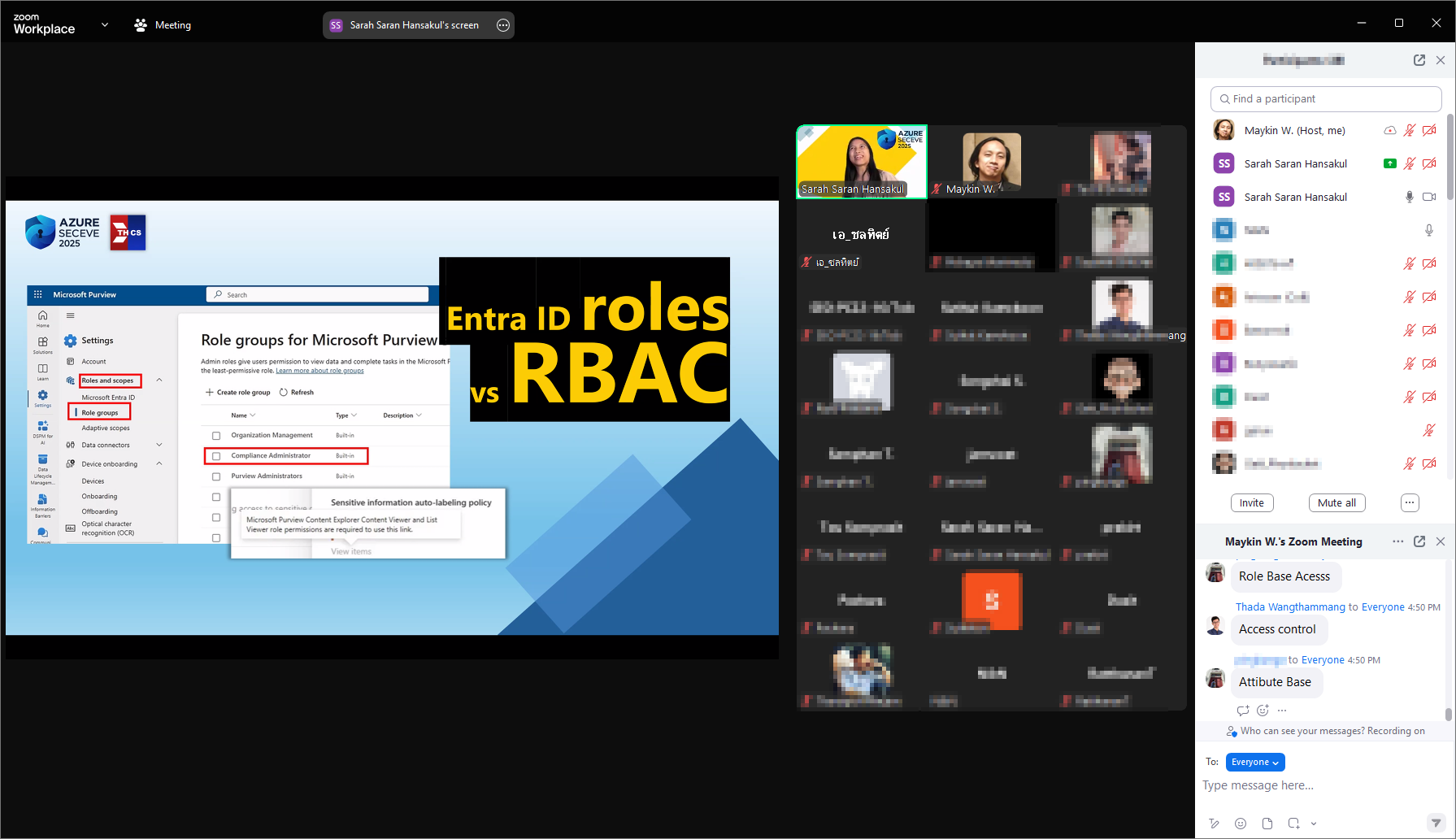Open shared screen more options ellipsis
The image size is (1456, 839).
pyautogui.click(x=503, y=25)
